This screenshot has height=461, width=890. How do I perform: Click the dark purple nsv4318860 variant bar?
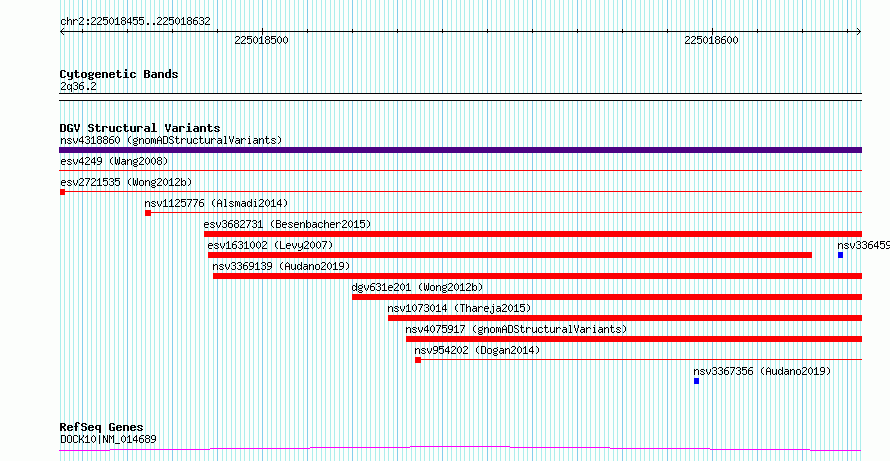click(460, 150)
